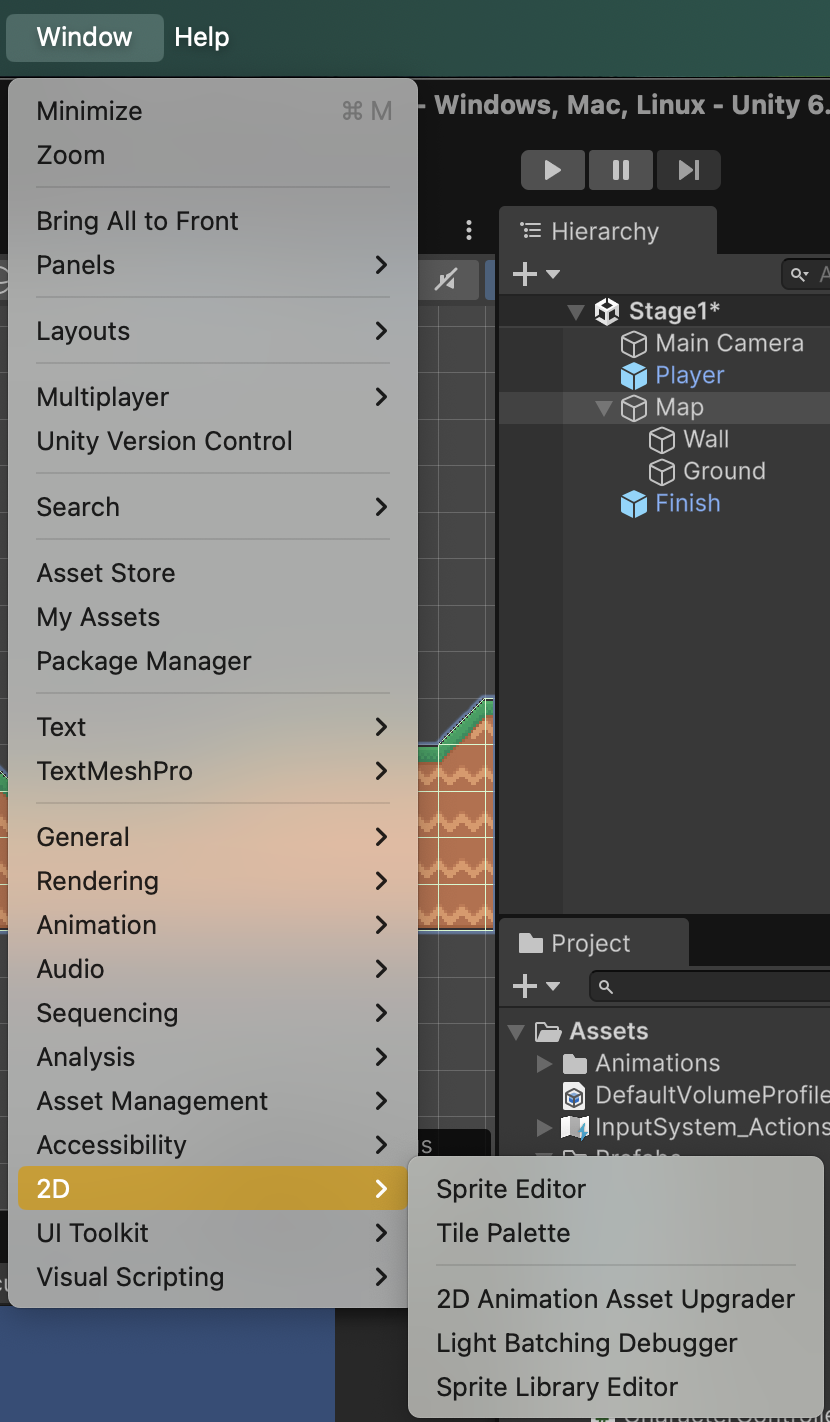
Task: Click the Project search magnifier icon
Action: pos(605,987)
